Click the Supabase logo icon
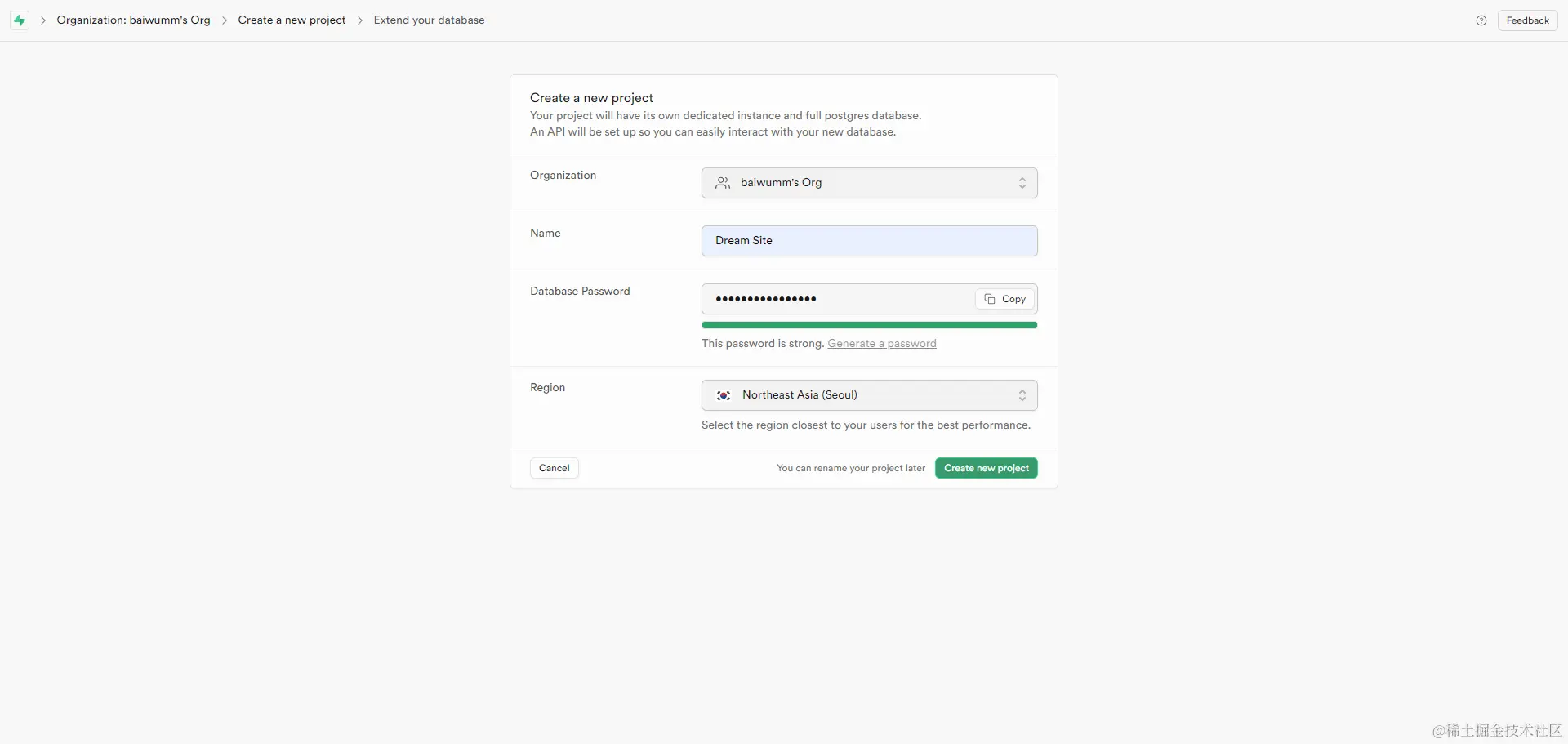1568x744 pixels. pyautogui.click(x=20, y=20)
